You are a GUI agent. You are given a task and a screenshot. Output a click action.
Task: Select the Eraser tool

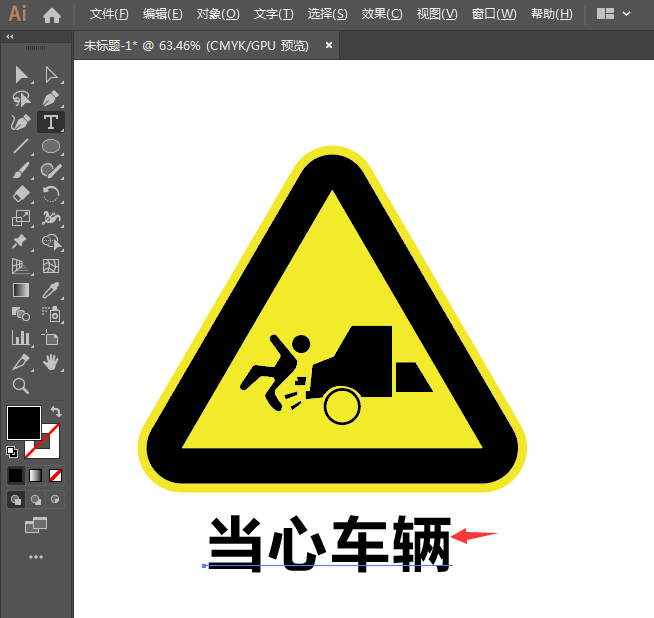21,194
